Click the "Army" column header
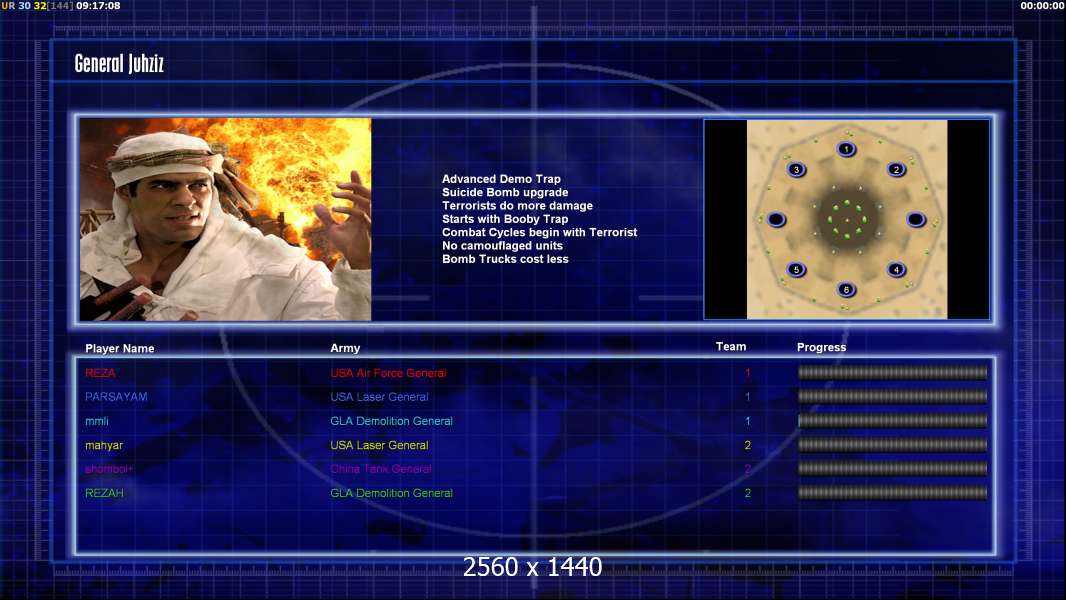Viewport: 1066px width, 600px height. 345,348
